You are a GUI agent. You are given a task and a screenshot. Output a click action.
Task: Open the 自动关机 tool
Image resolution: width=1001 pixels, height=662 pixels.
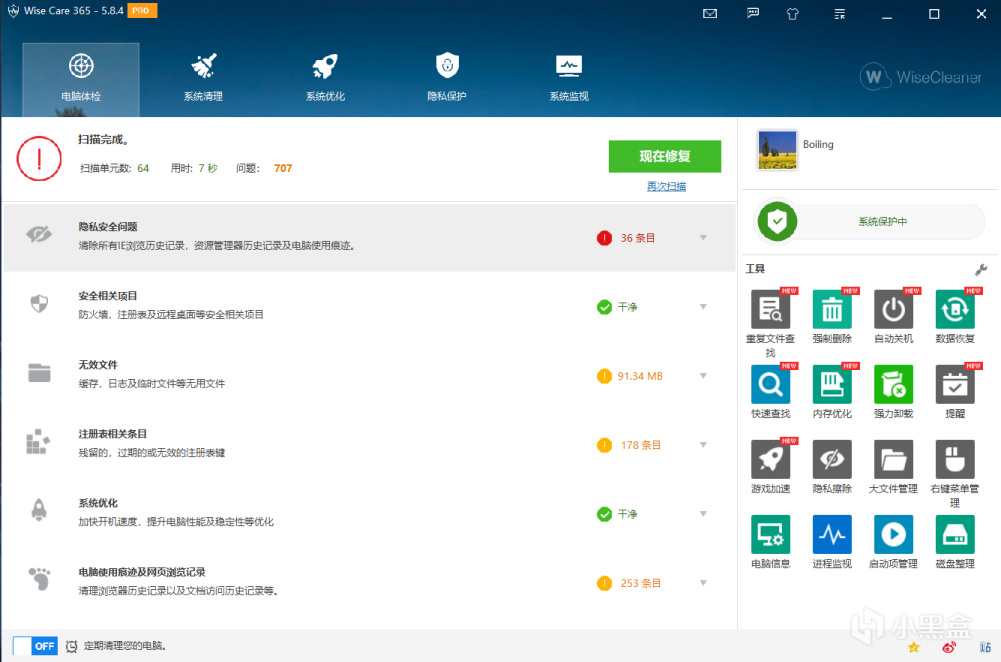[x=893, y=310]
